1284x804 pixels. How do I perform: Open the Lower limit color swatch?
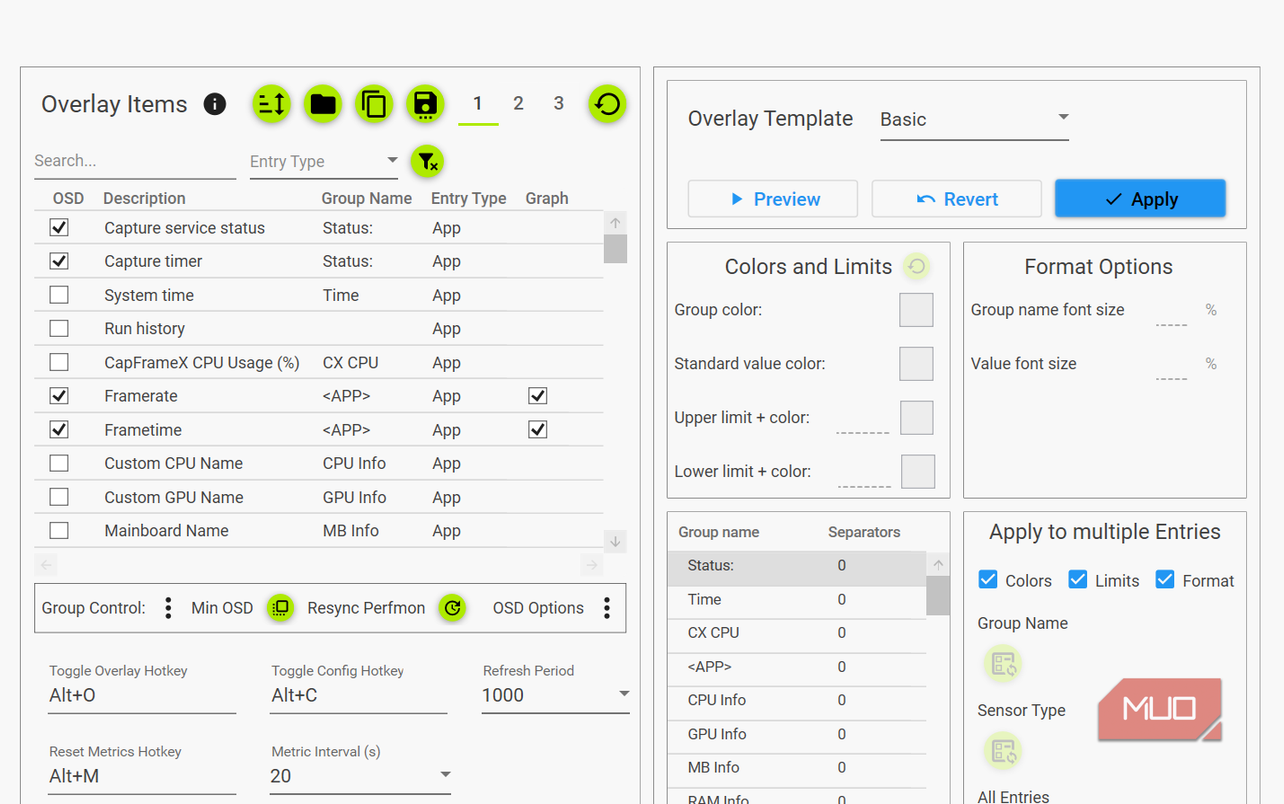tap(918, 471)
